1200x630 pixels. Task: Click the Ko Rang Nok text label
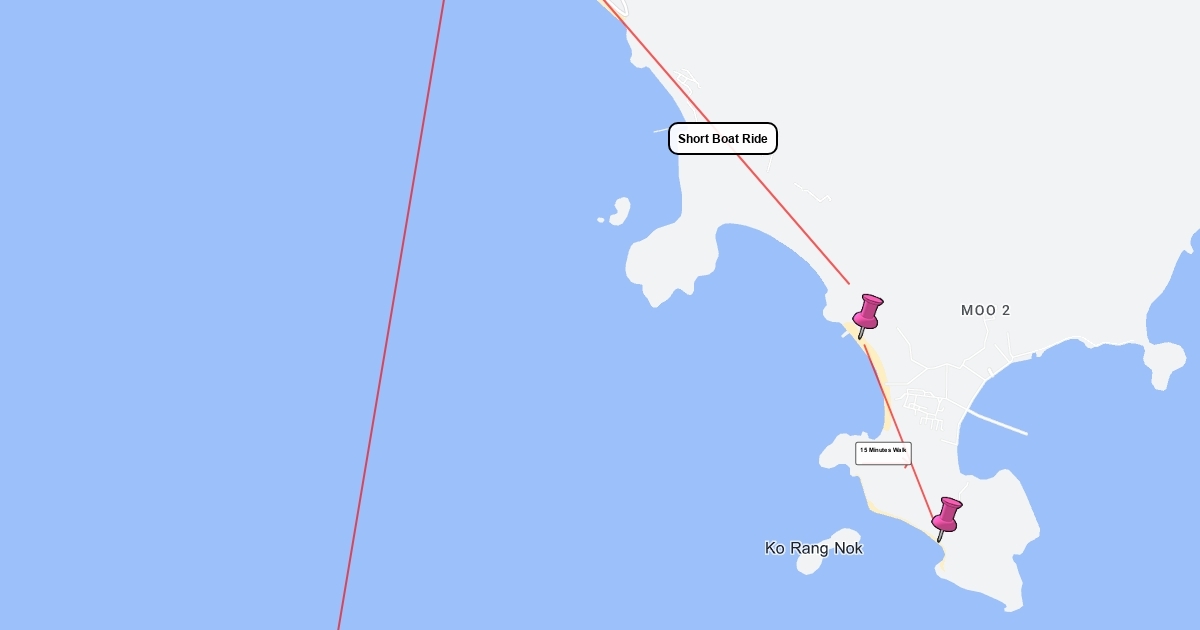pos(814,548)
